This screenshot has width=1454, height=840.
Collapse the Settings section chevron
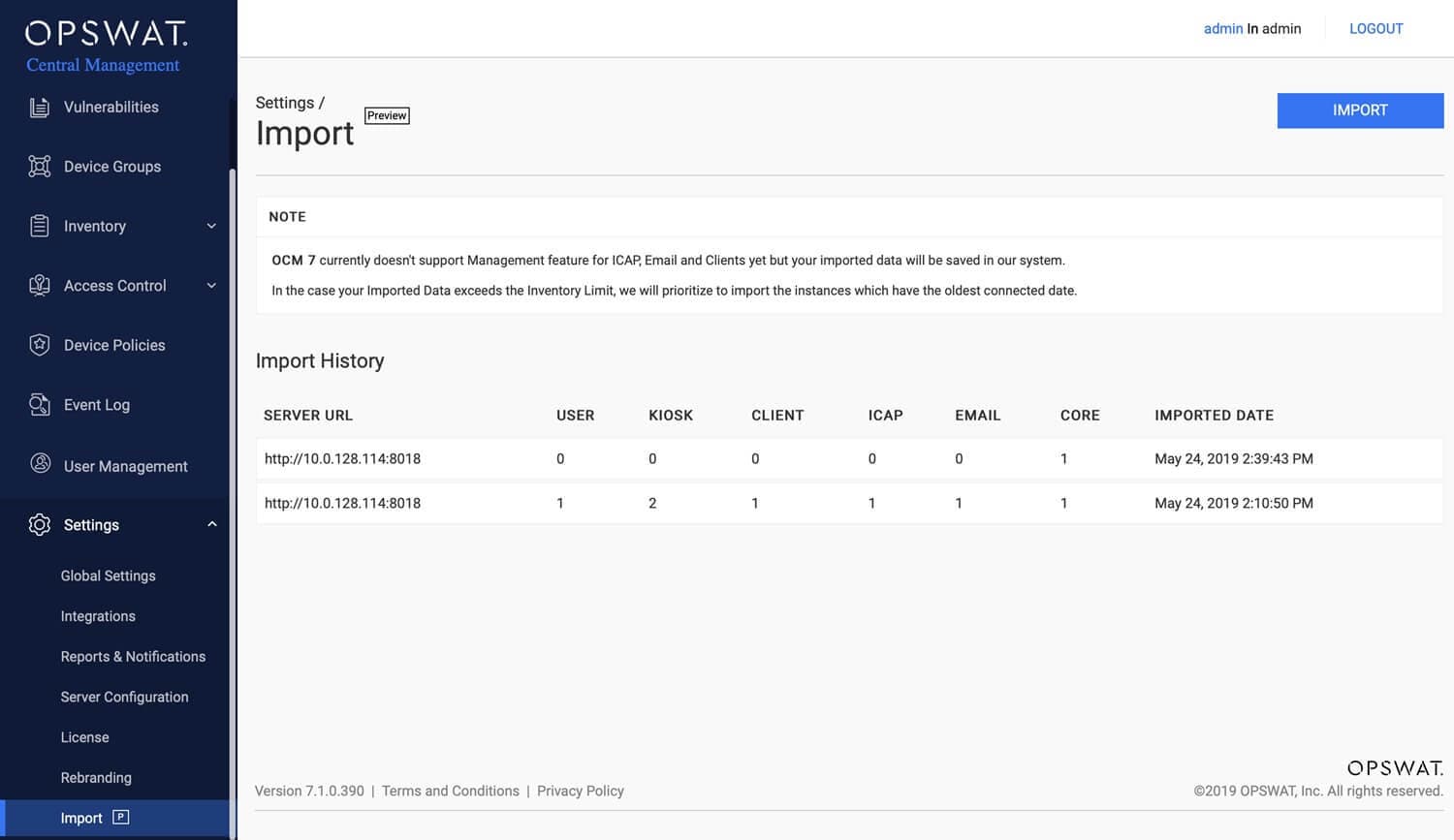211,524
